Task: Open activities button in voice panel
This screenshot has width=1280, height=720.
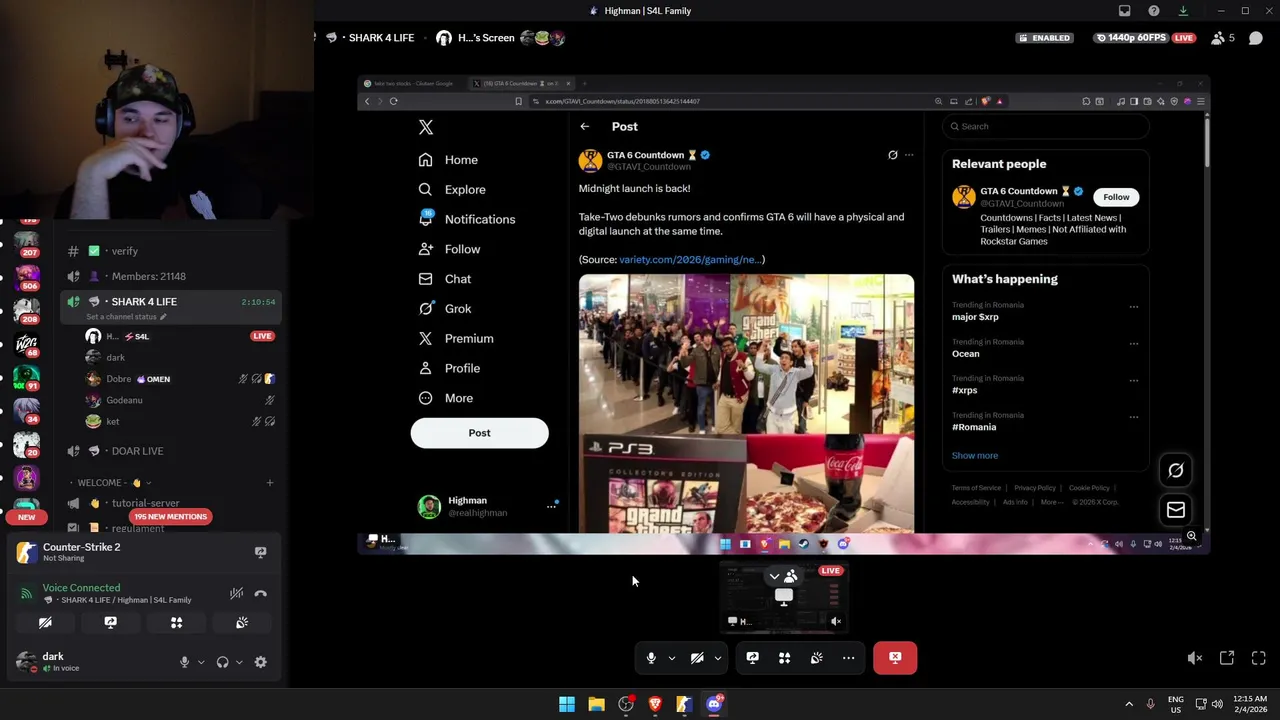Action: tap(176, 622)
